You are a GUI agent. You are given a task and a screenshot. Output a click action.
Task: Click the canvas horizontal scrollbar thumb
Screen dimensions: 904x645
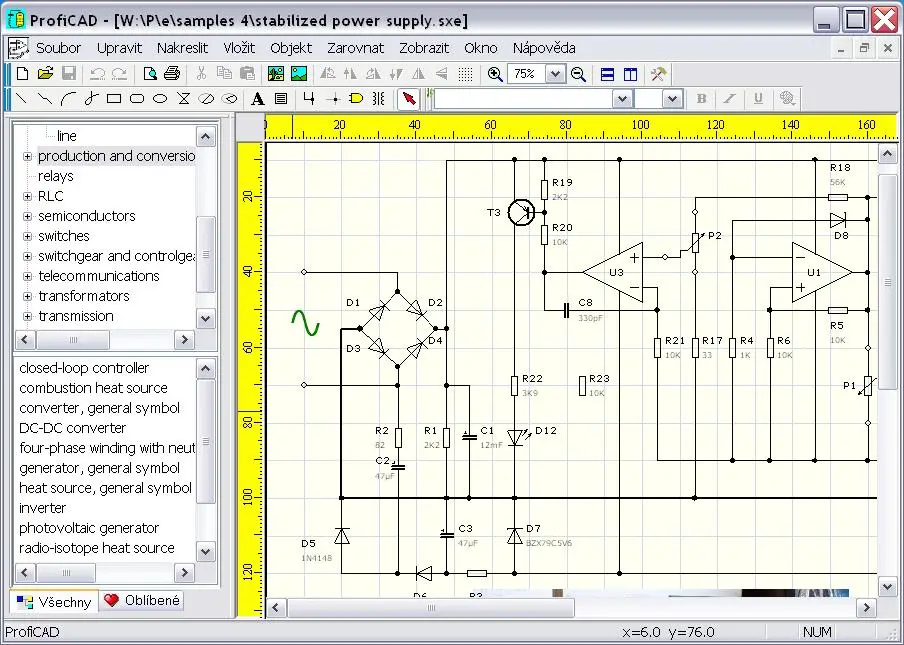pos(430,607)
